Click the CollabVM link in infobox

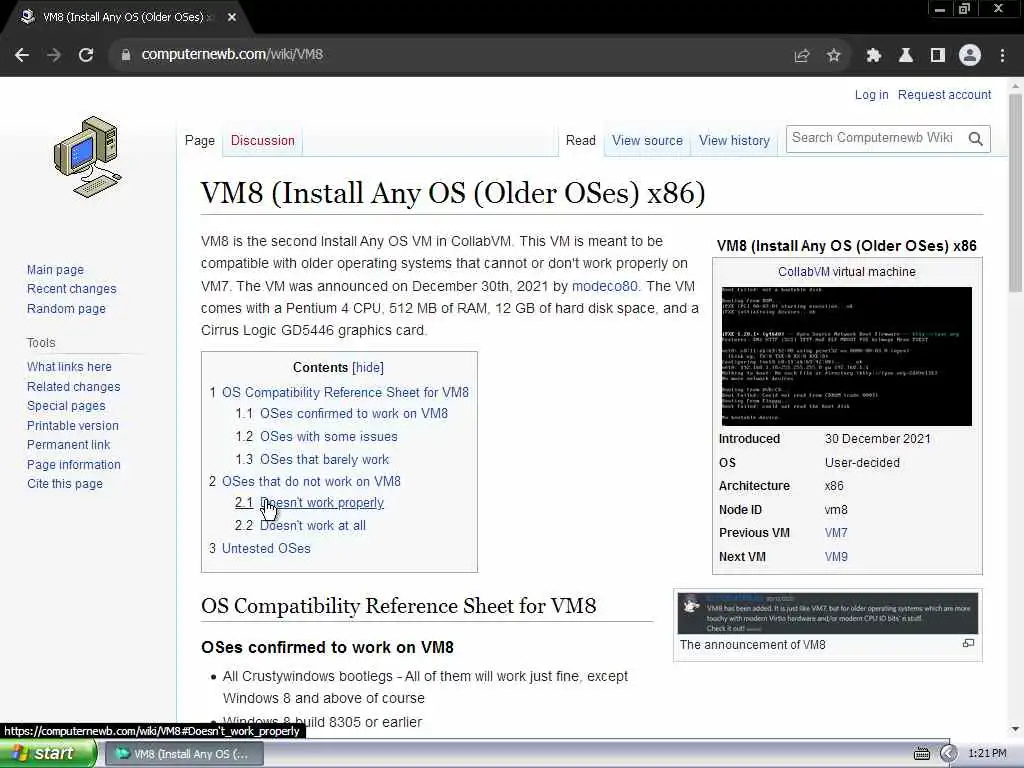point(803,272)
